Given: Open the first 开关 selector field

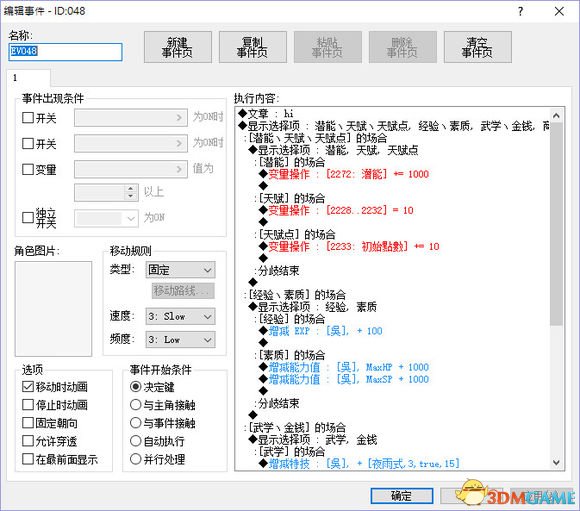Looking at the screenshot, I should coord(131,118).
